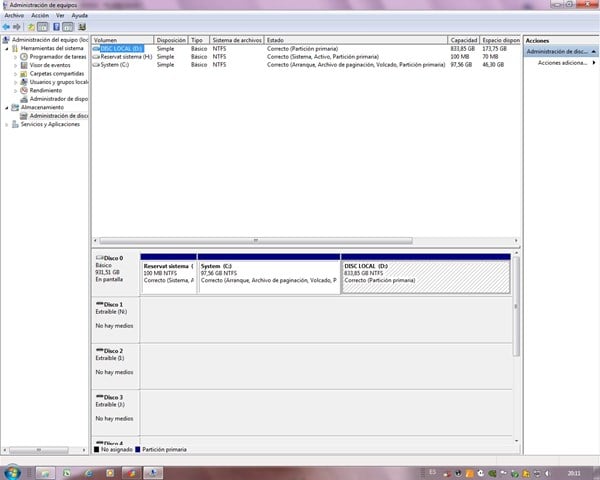This screenshot has height=480, width=600.
Task: Select the Usuarios y grupos locales icon
Action: (24, 82)
